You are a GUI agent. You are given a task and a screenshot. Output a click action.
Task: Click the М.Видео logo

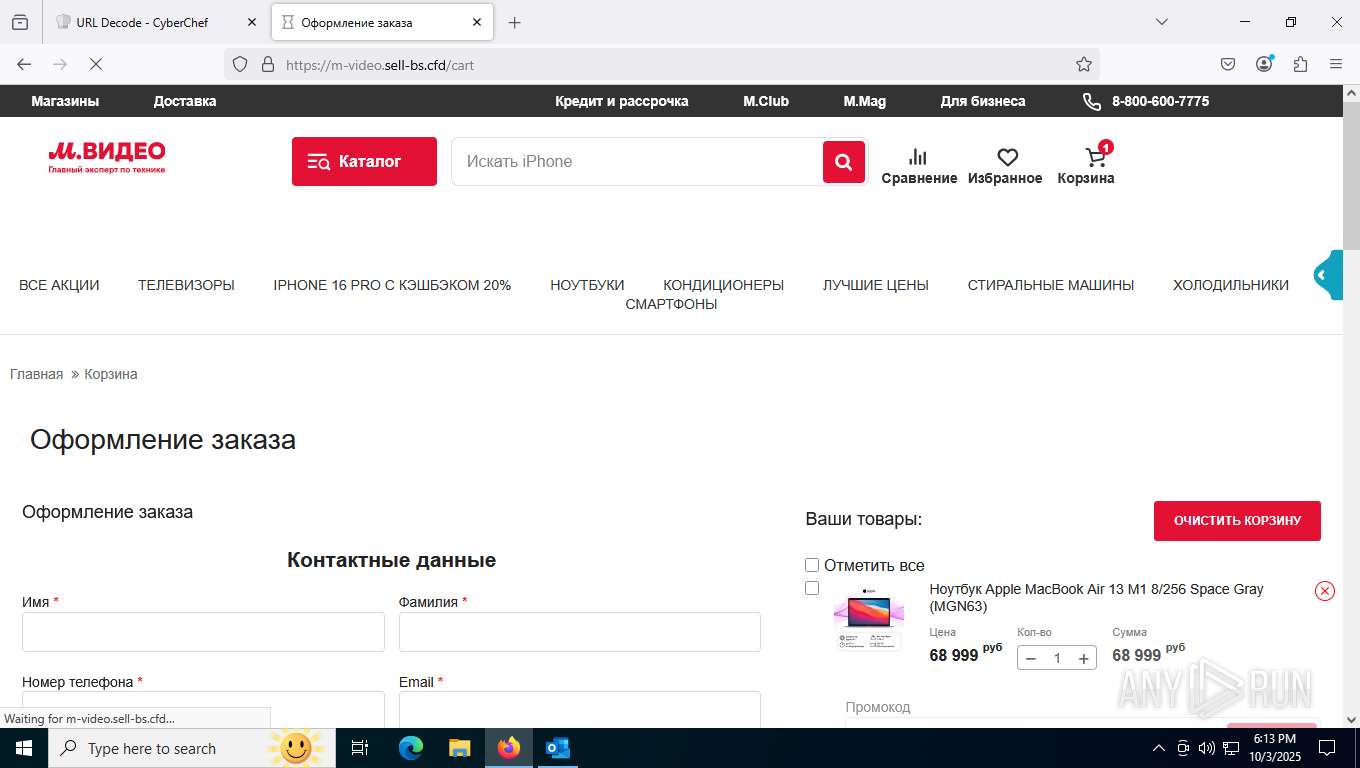(107, 157)
